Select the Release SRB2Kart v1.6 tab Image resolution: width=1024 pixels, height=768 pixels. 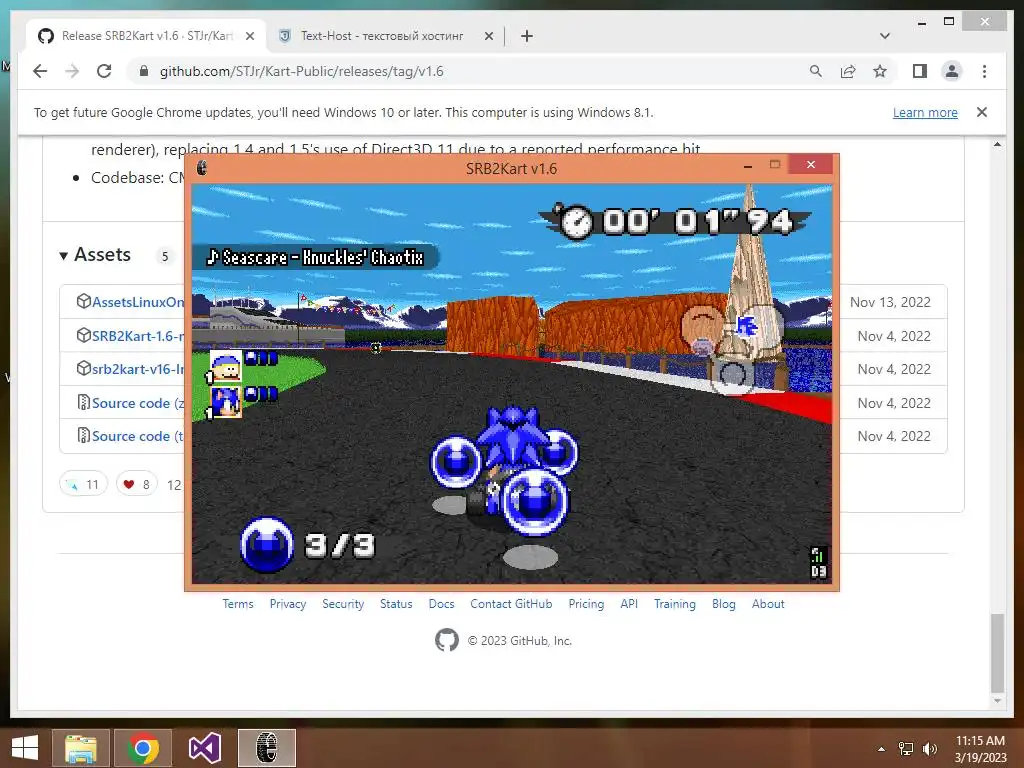pyautogui.click(x=147, y=36)
